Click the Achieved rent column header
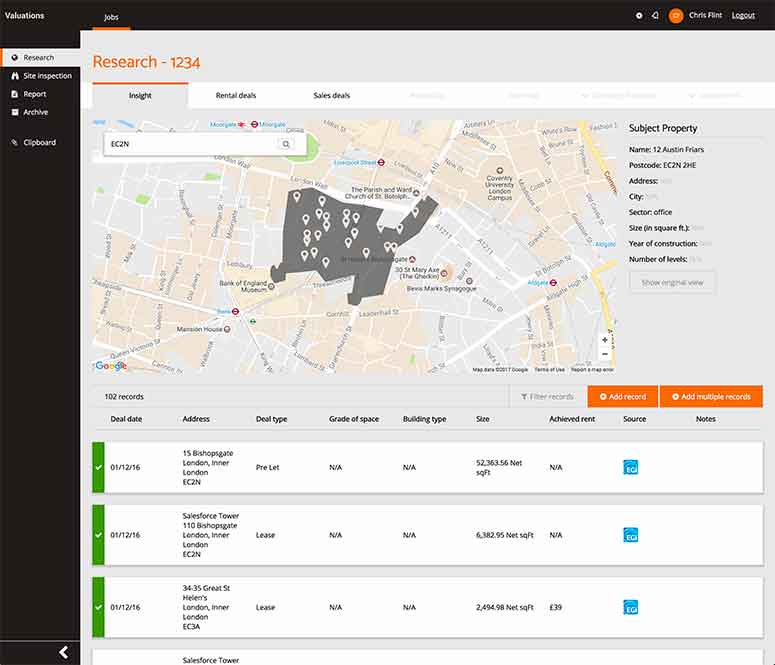775x665 pixels. 572,419
